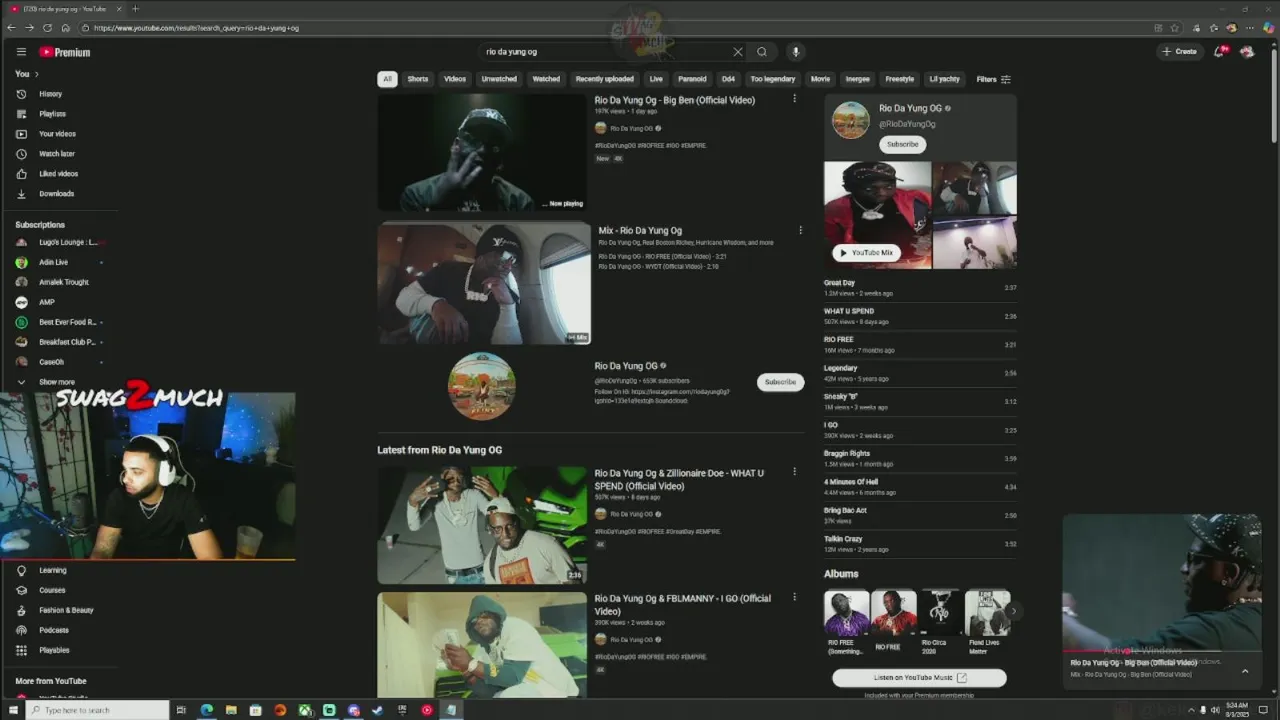Click the browser address bar URL
The width and height of the screenshot is (1280, 720).
coord(196,28)
